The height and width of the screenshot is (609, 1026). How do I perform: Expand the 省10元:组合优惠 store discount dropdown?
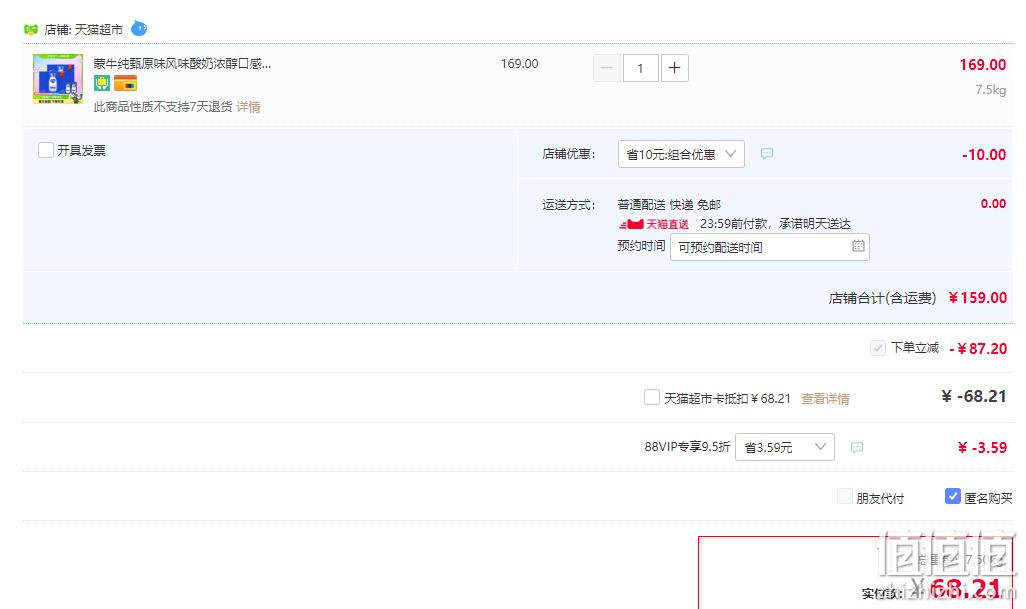(681, 154)
